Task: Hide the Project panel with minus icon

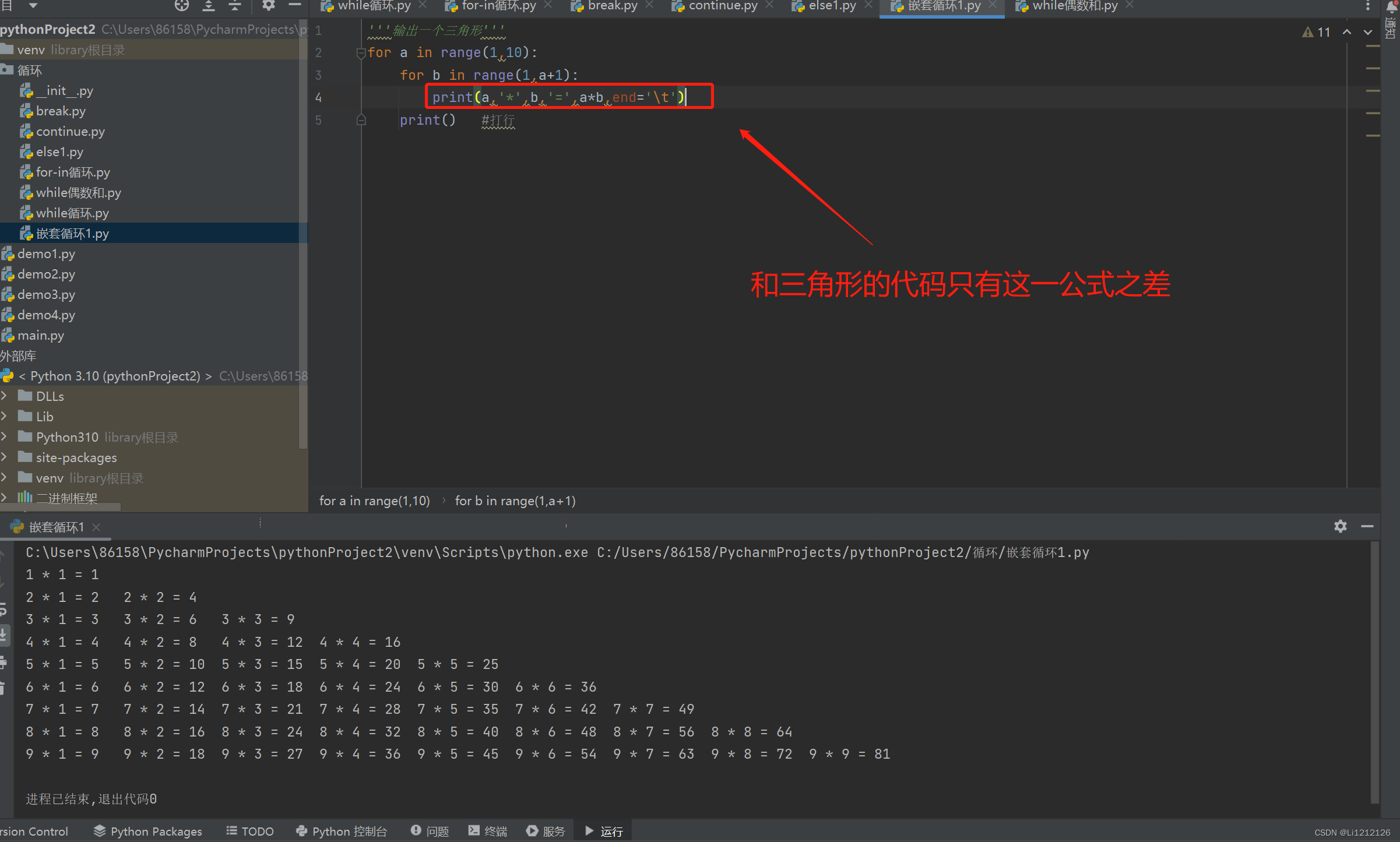Action: (x=295, y=6)
